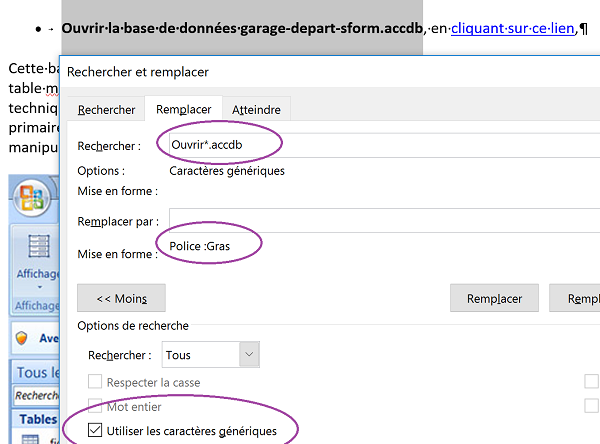
Task: Click the Remplacer button
Action: pos(494,298)
